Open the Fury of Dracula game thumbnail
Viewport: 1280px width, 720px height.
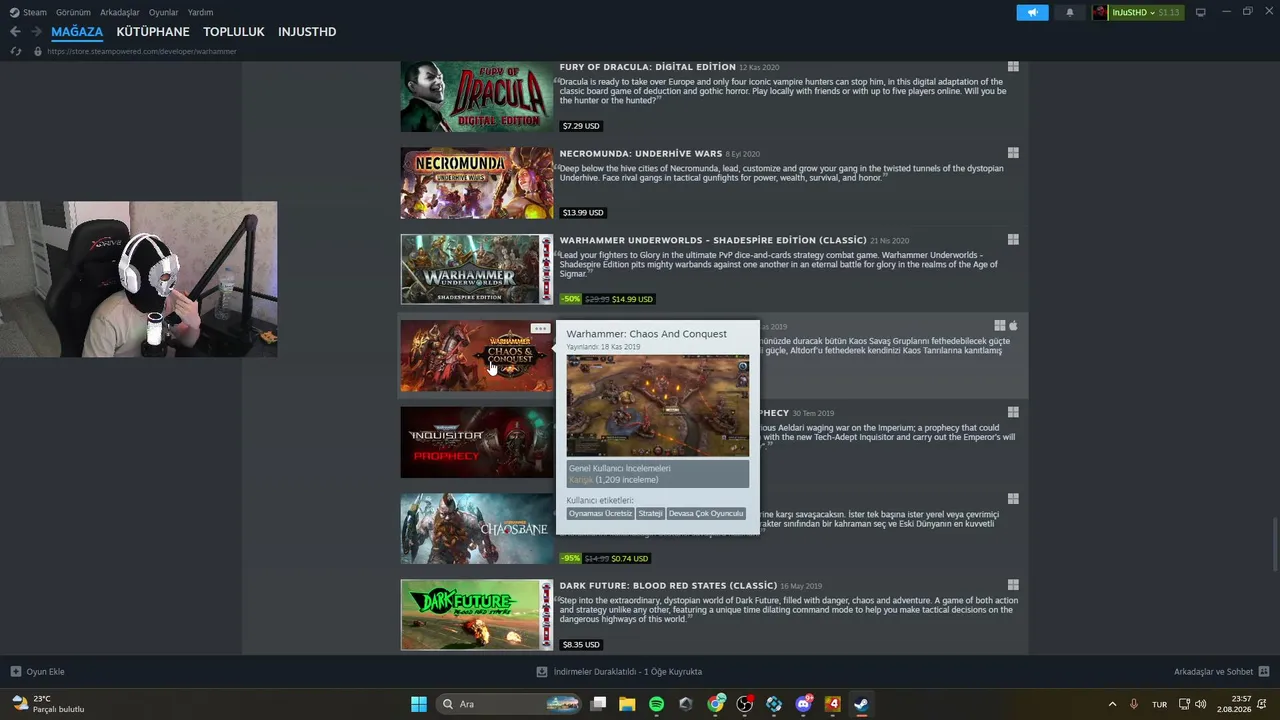pos(477,97)
